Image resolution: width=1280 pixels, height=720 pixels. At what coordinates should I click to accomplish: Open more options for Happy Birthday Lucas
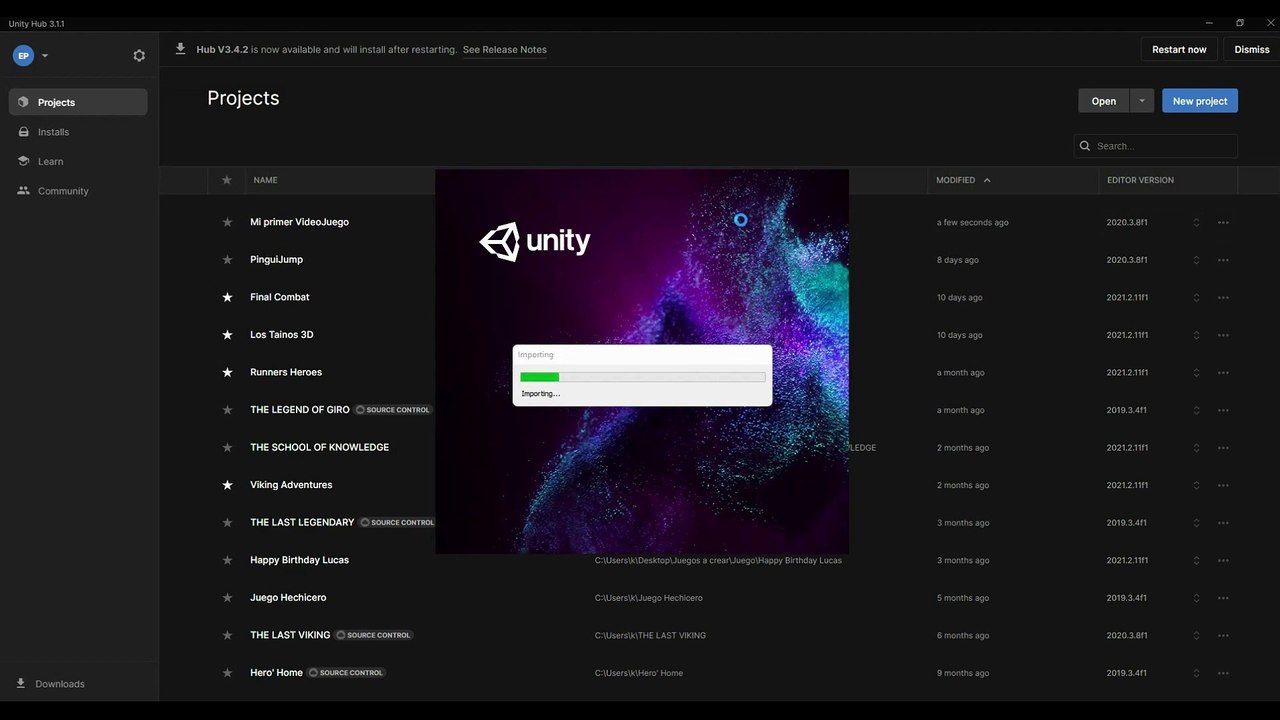click(x=1223, y=560)
